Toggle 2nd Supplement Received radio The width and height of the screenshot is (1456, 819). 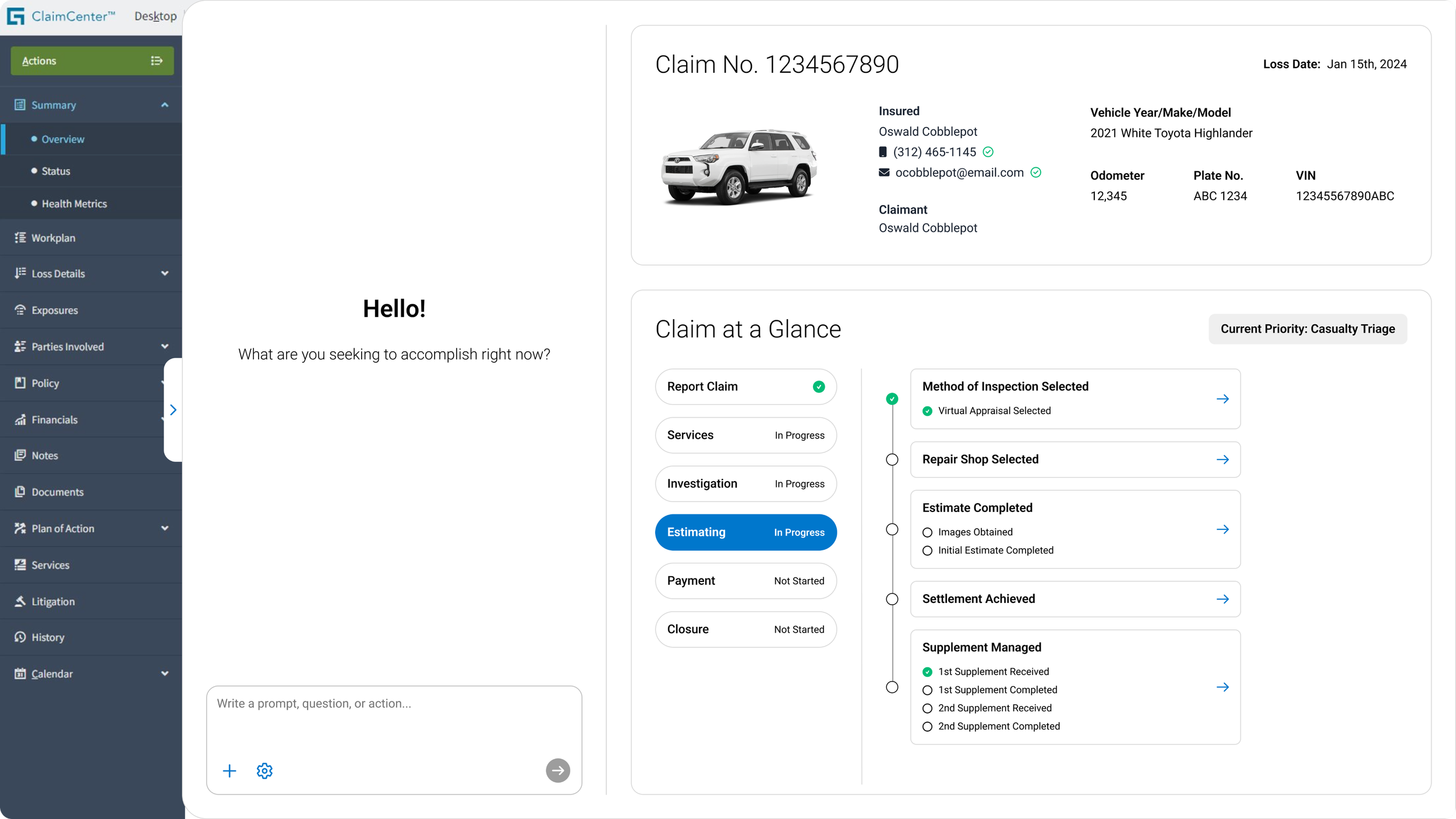coord(927,708)
